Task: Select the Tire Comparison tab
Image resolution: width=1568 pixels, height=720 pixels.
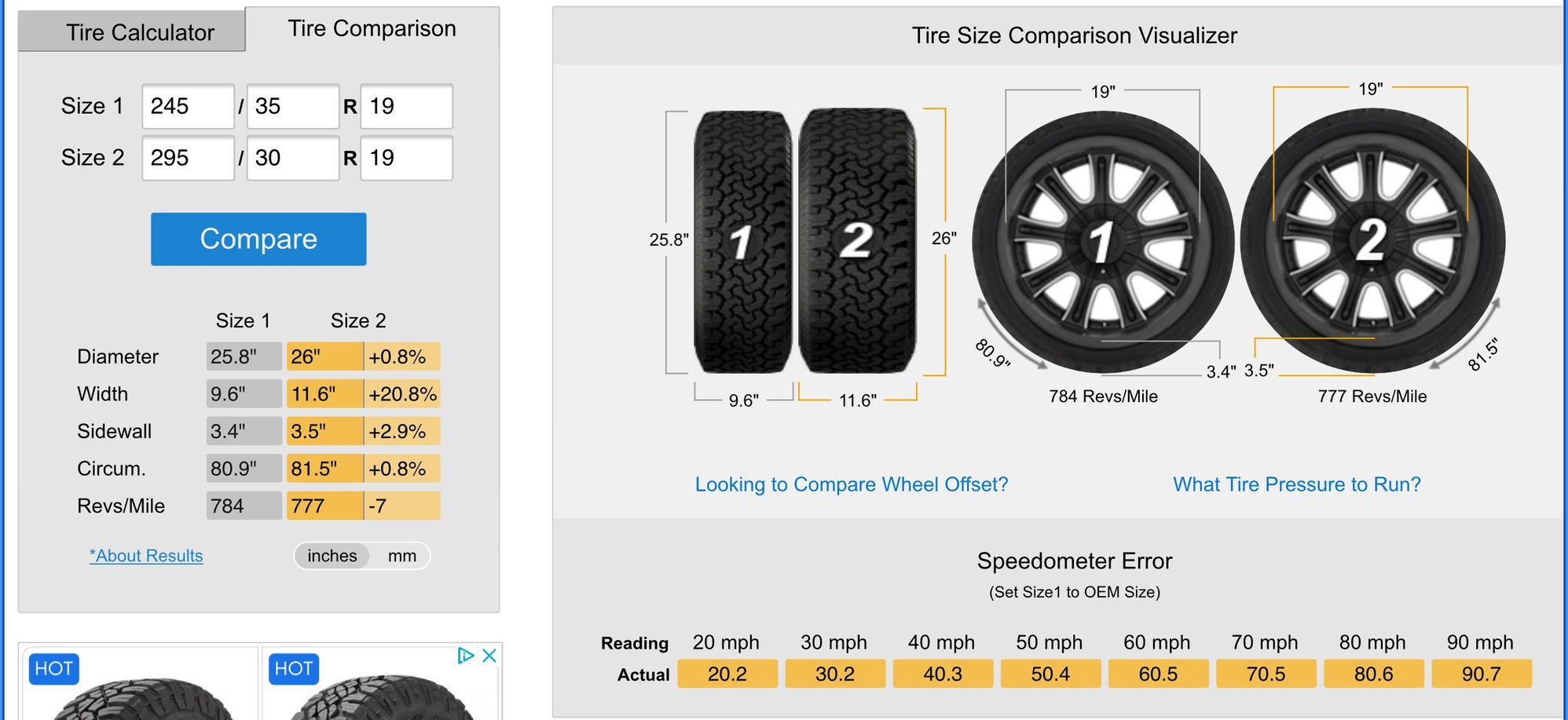Action: click(x=372, y=29)
